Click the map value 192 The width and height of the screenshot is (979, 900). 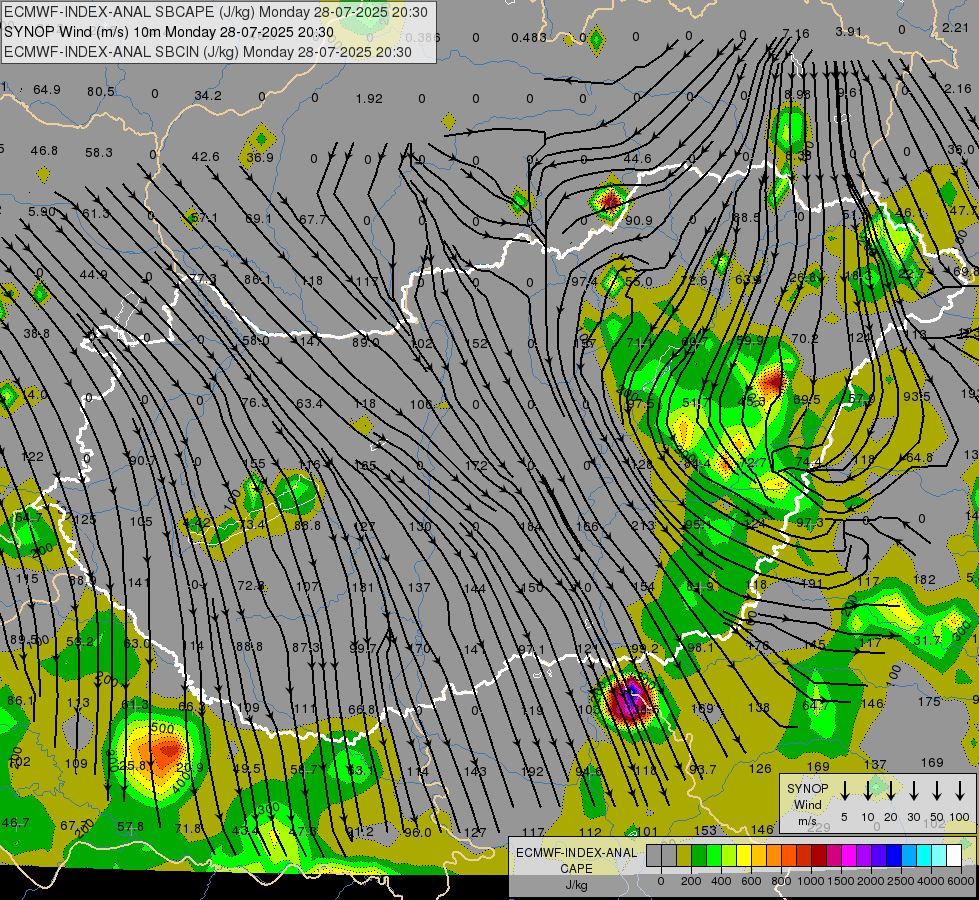point(532,771)
